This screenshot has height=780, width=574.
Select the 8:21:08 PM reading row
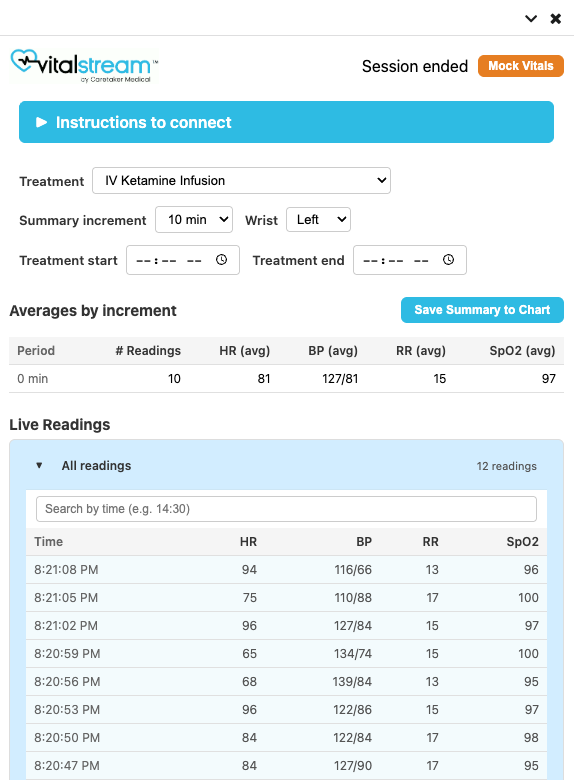point(286,570)
